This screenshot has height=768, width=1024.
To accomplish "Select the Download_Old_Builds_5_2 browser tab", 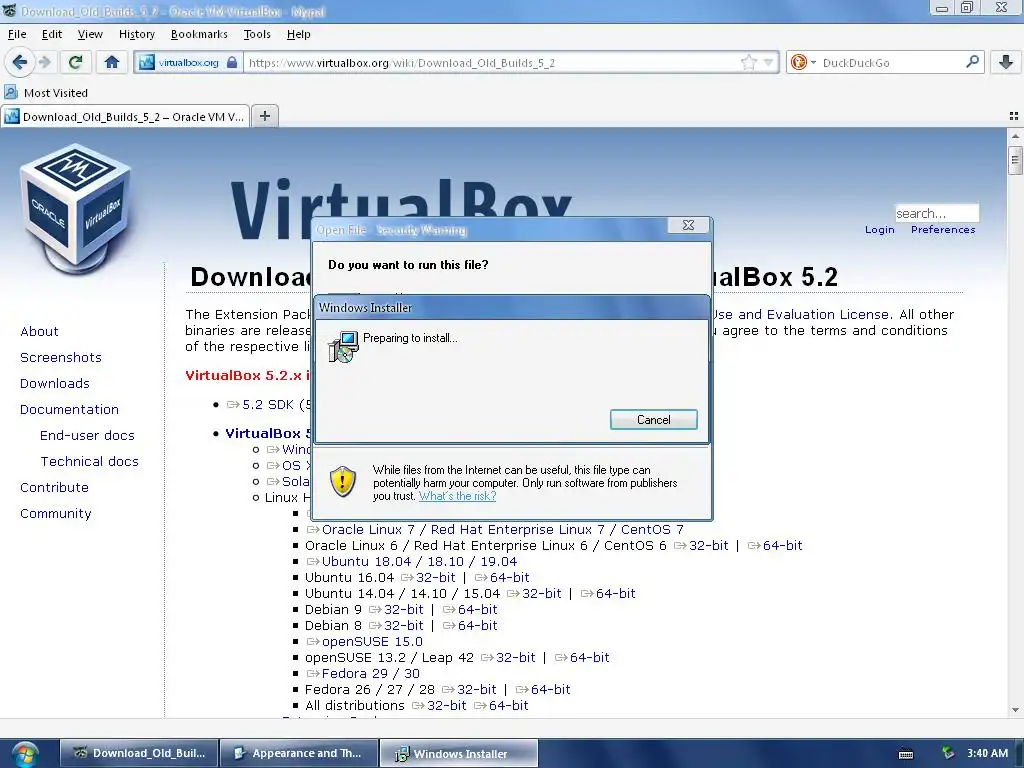I will 125,117.
